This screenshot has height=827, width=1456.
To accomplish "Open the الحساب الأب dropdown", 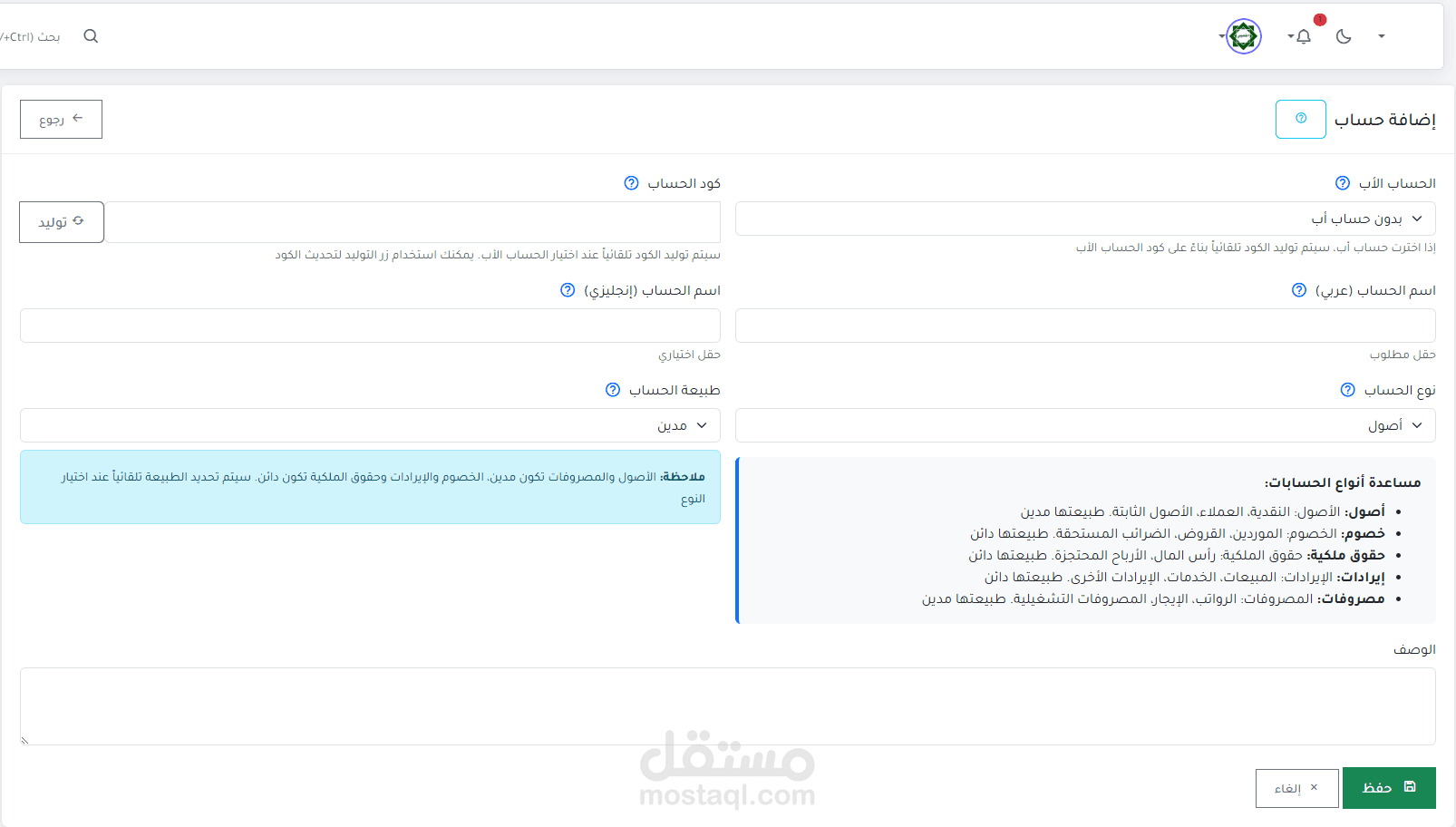I will pyautogui.click(x=1085, y=219).
